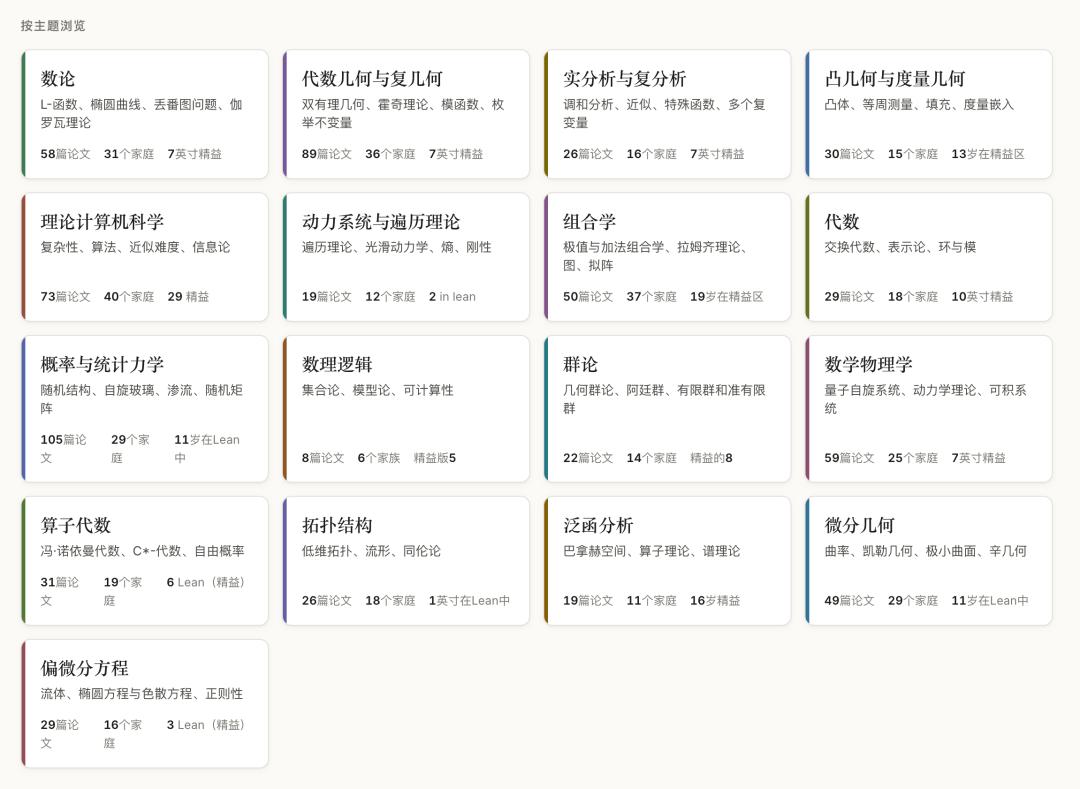Click 低维拓扑、流形、同伦论 description
This screenshot has height=789, width=1080.
click(371, 551)
